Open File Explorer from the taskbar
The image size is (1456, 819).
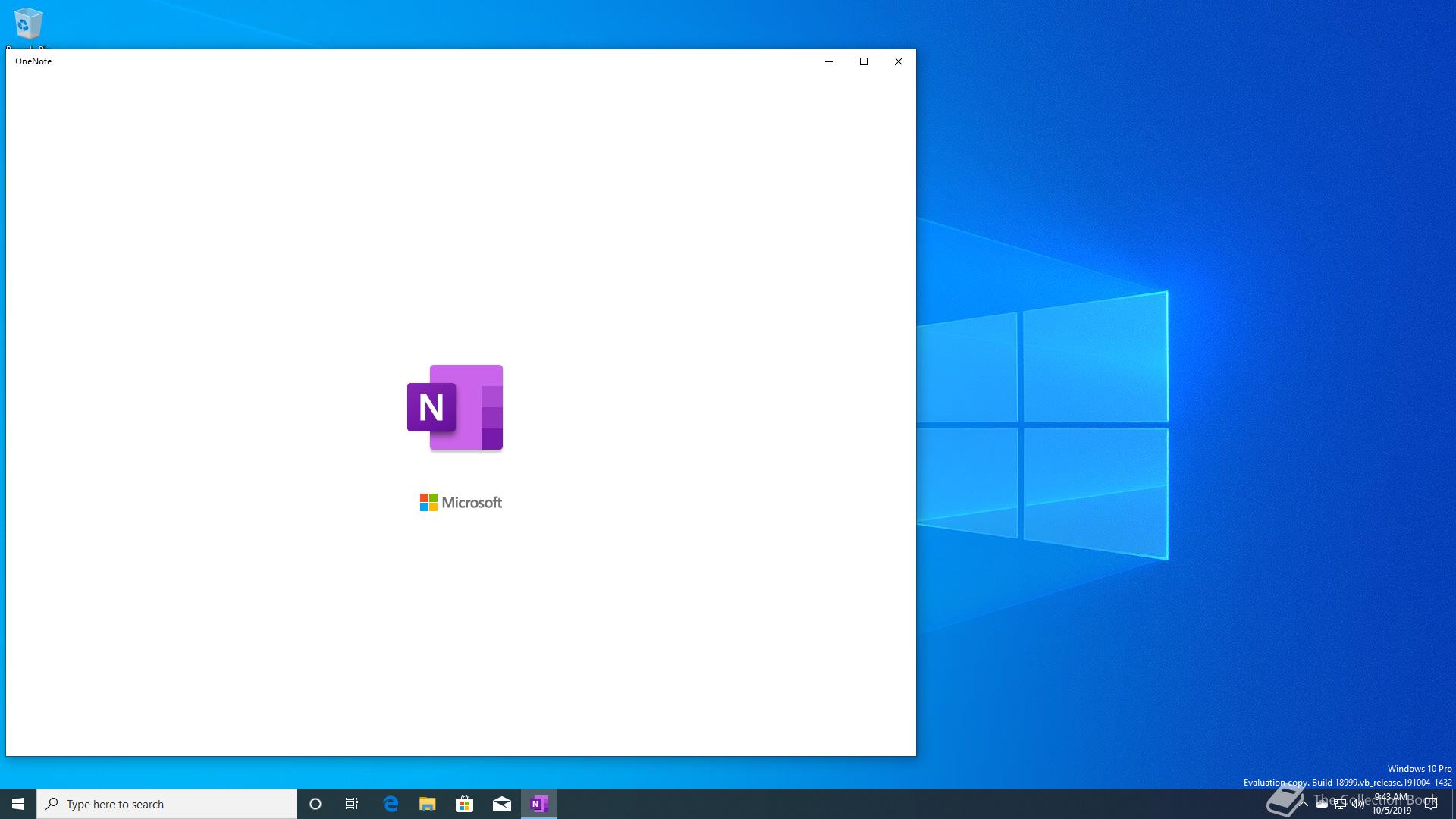(x=428, y=804)
